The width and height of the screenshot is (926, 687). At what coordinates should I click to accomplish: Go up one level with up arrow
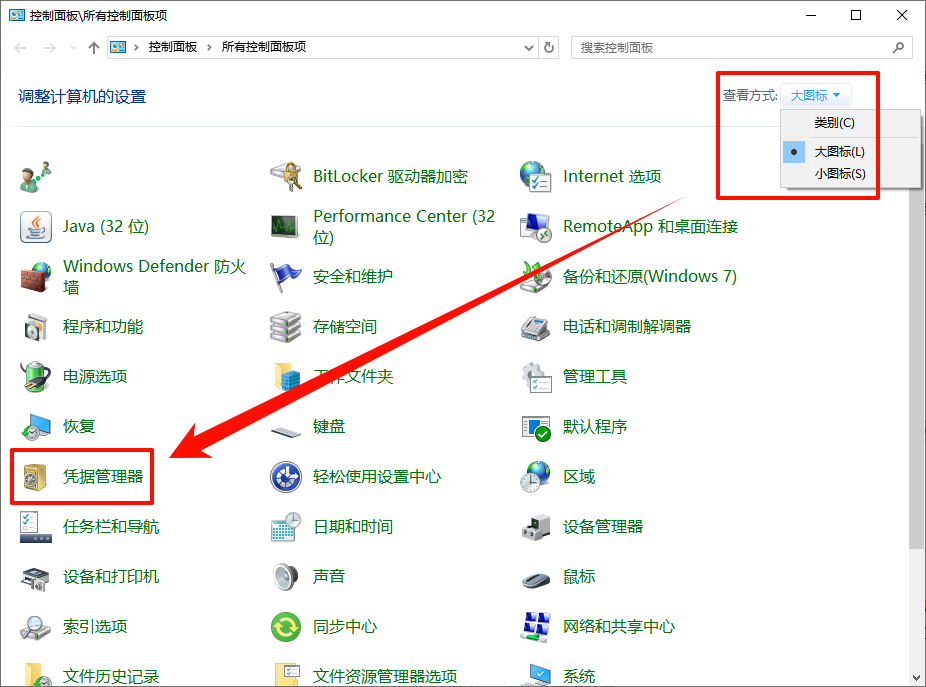tap(94, 48)
